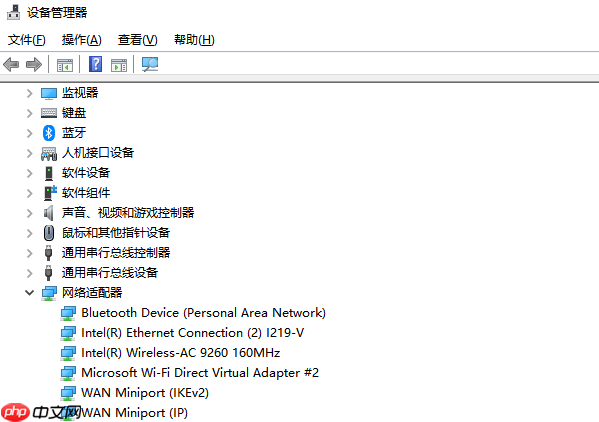Viewport: 599px width, 422px height.
Task: Click the Back arrow toolbar icon
Action: pos(11,64)
